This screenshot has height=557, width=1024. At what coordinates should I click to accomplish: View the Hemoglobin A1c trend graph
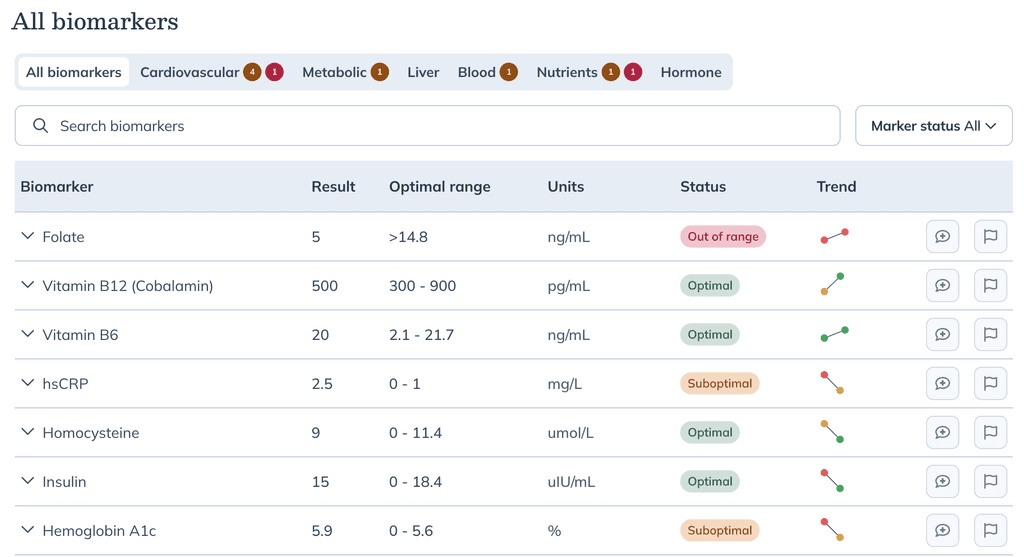pos(833,530)
